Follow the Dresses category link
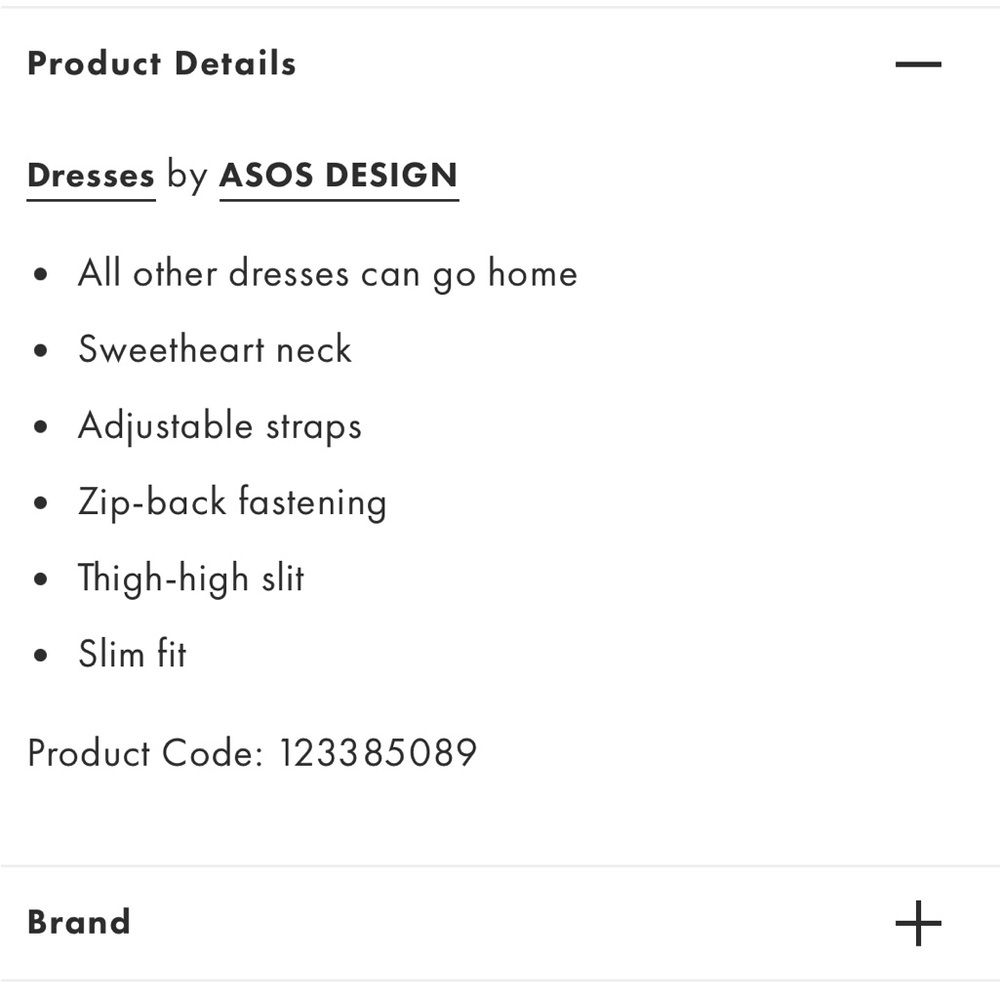1000x1000 pixels. click(x=91, y=177)
